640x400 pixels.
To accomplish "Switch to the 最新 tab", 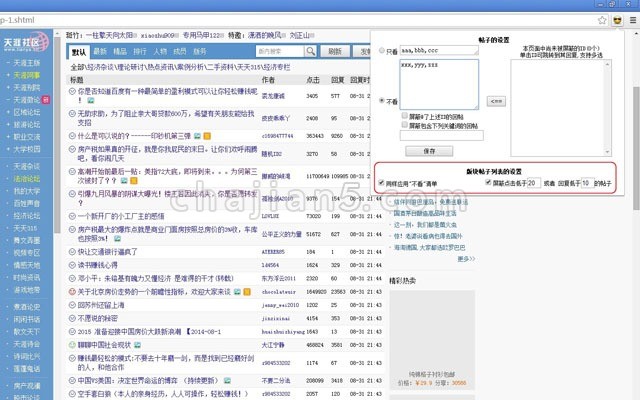I will click(100, 51).
